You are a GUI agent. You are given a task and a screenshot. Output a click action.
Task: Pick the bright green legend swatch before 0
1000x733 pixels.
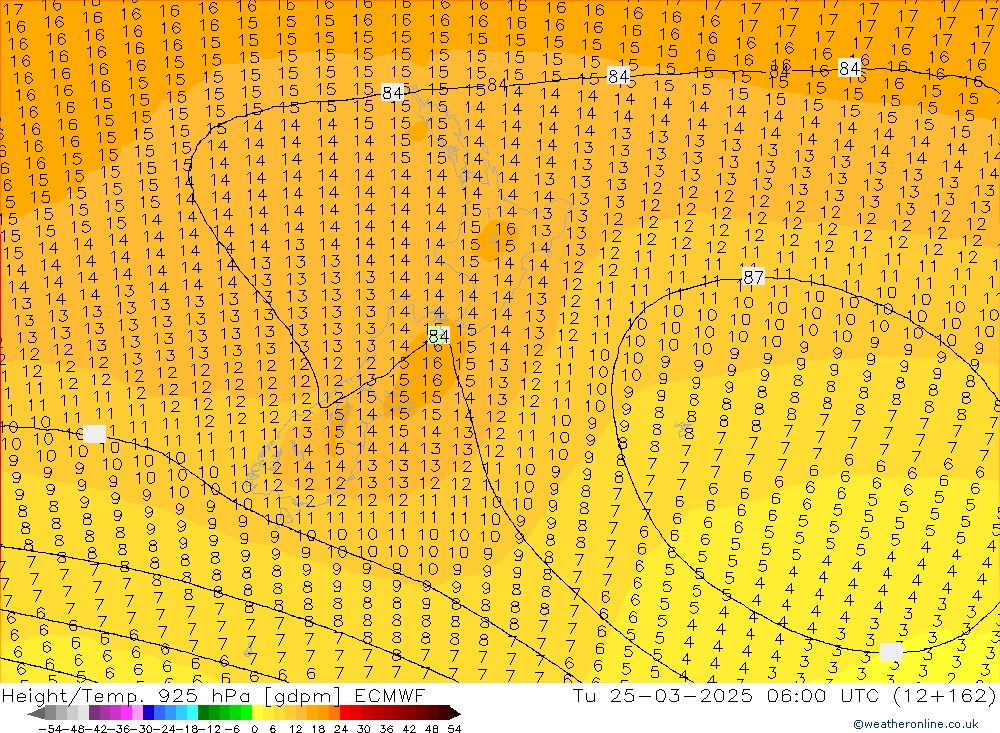[x=246, y=713]
